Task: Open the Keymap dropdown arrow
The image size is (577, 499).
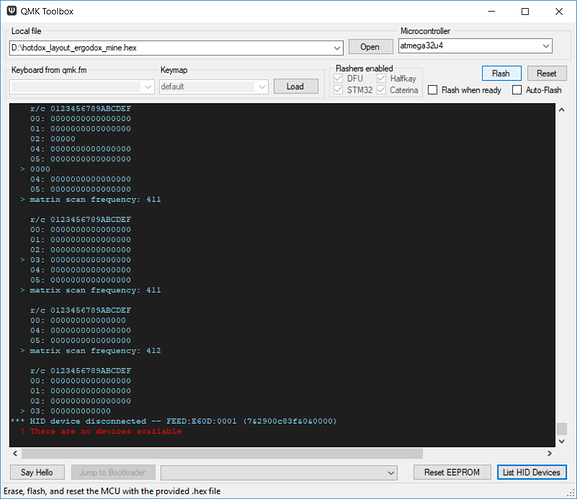Action: click(x=262, y=87)
